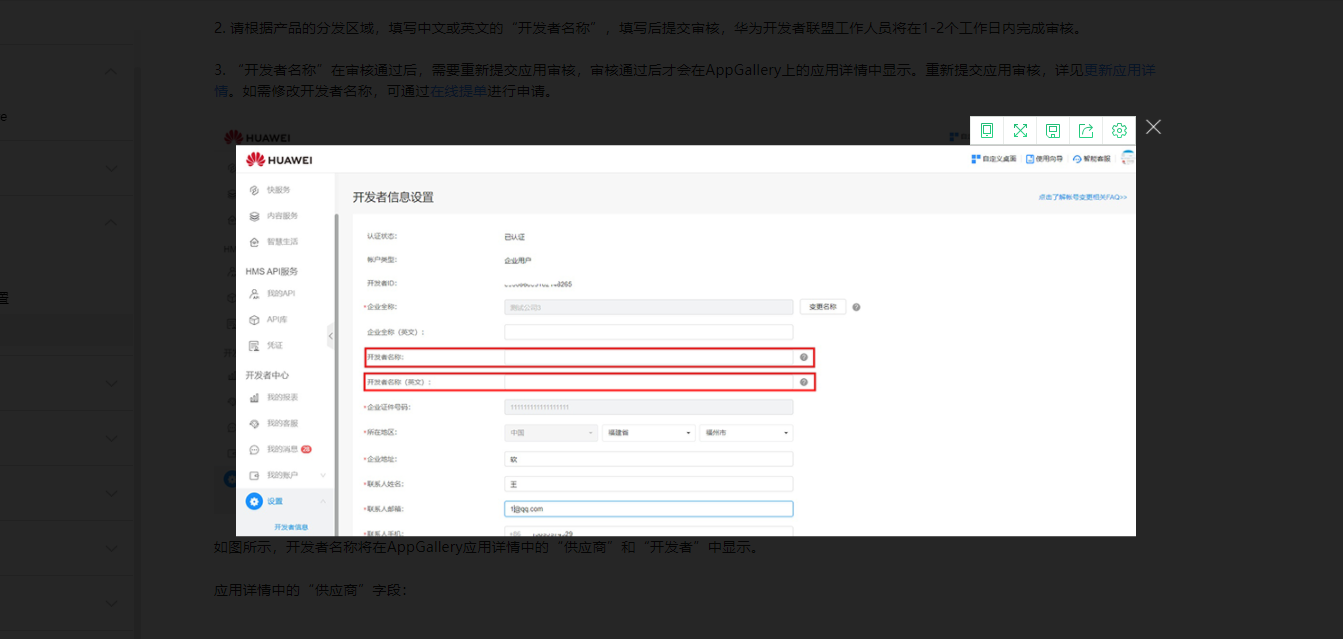Click the tablet view icon in the image viewer toolbar

point(987,130)
